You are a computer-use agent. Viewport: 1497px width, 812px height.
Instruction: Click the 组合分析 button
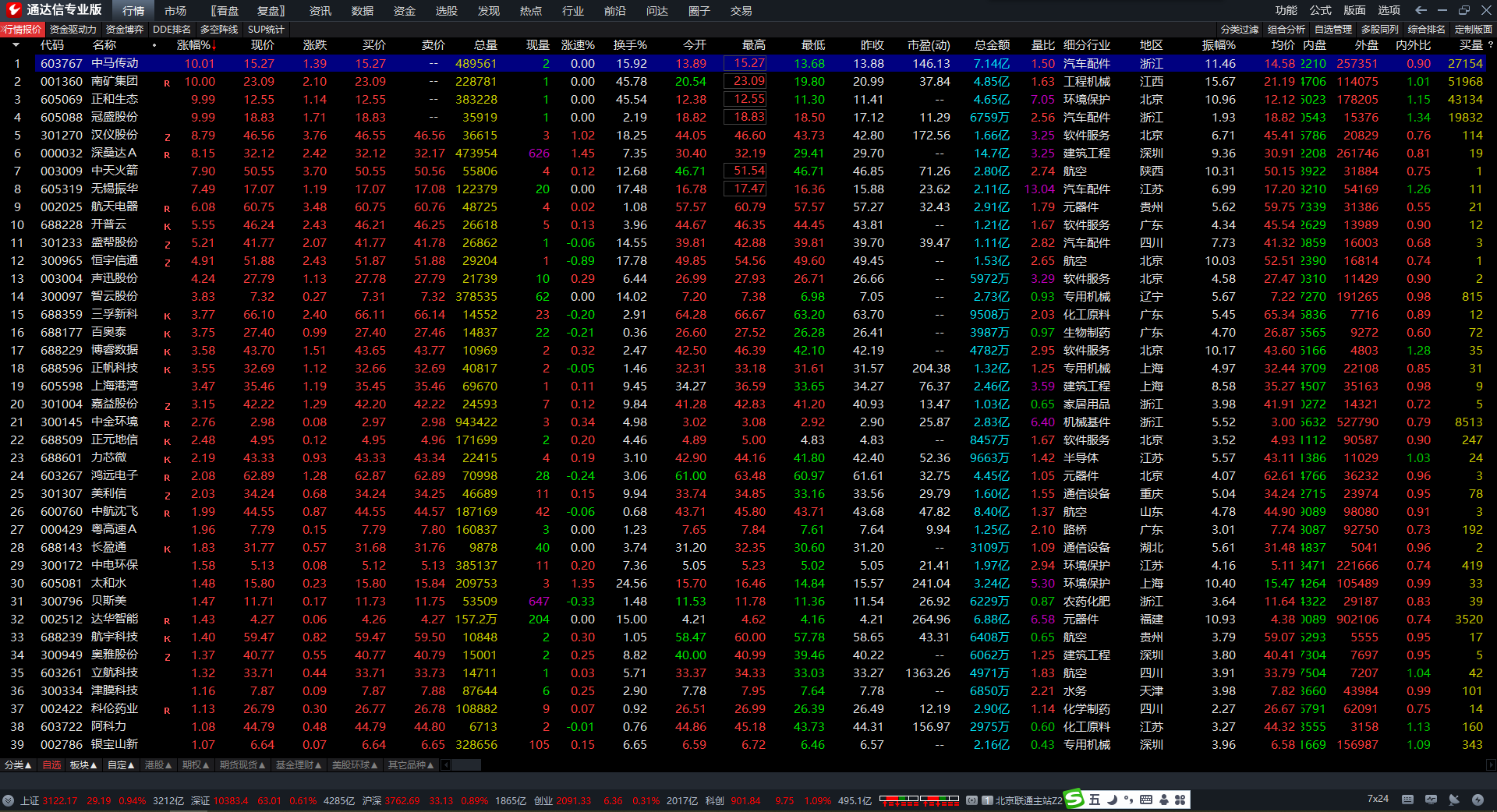[x=1286, y=29]
